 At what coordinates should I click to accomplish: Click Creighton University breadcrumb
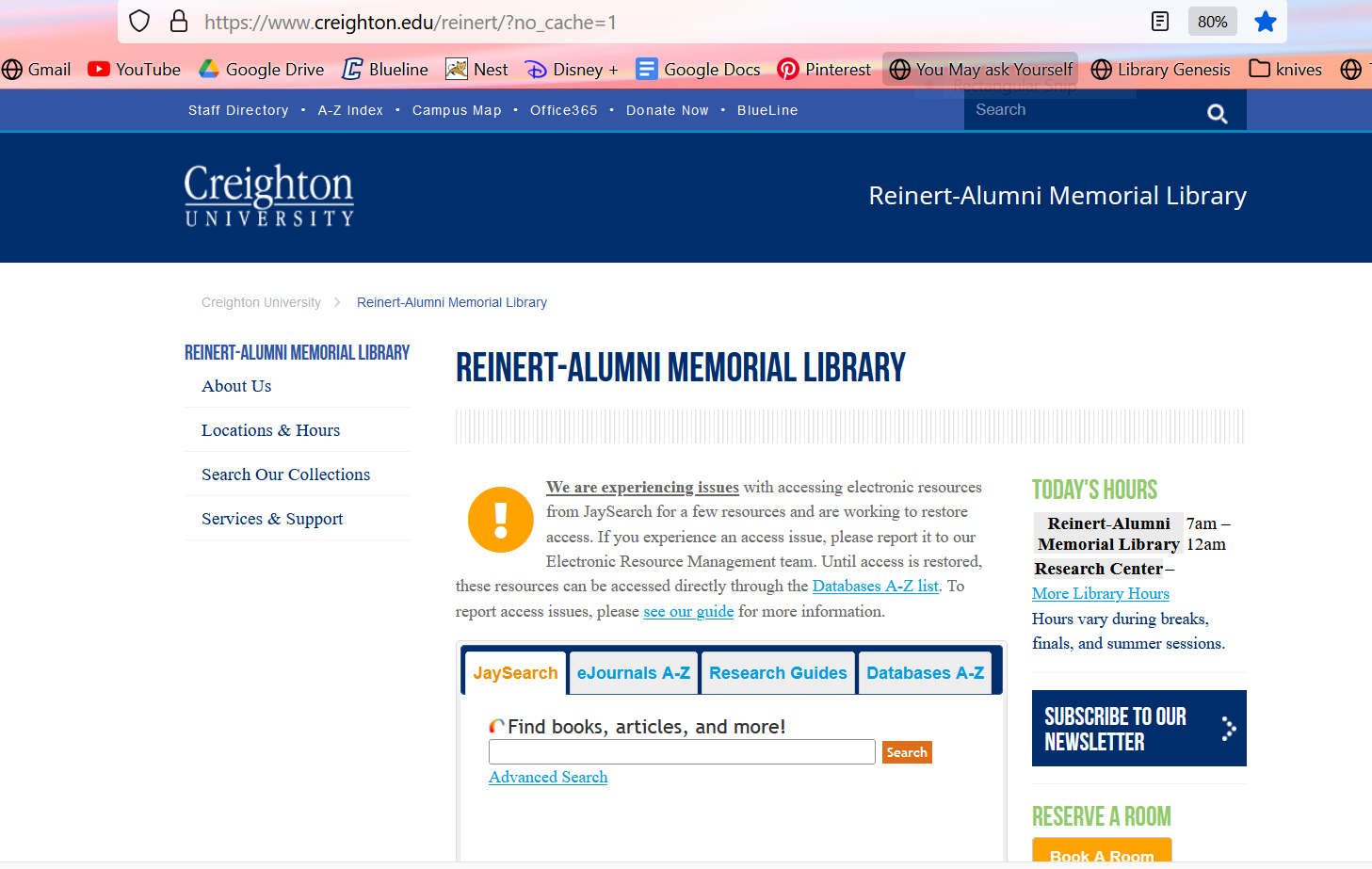[x=261, y=302]
